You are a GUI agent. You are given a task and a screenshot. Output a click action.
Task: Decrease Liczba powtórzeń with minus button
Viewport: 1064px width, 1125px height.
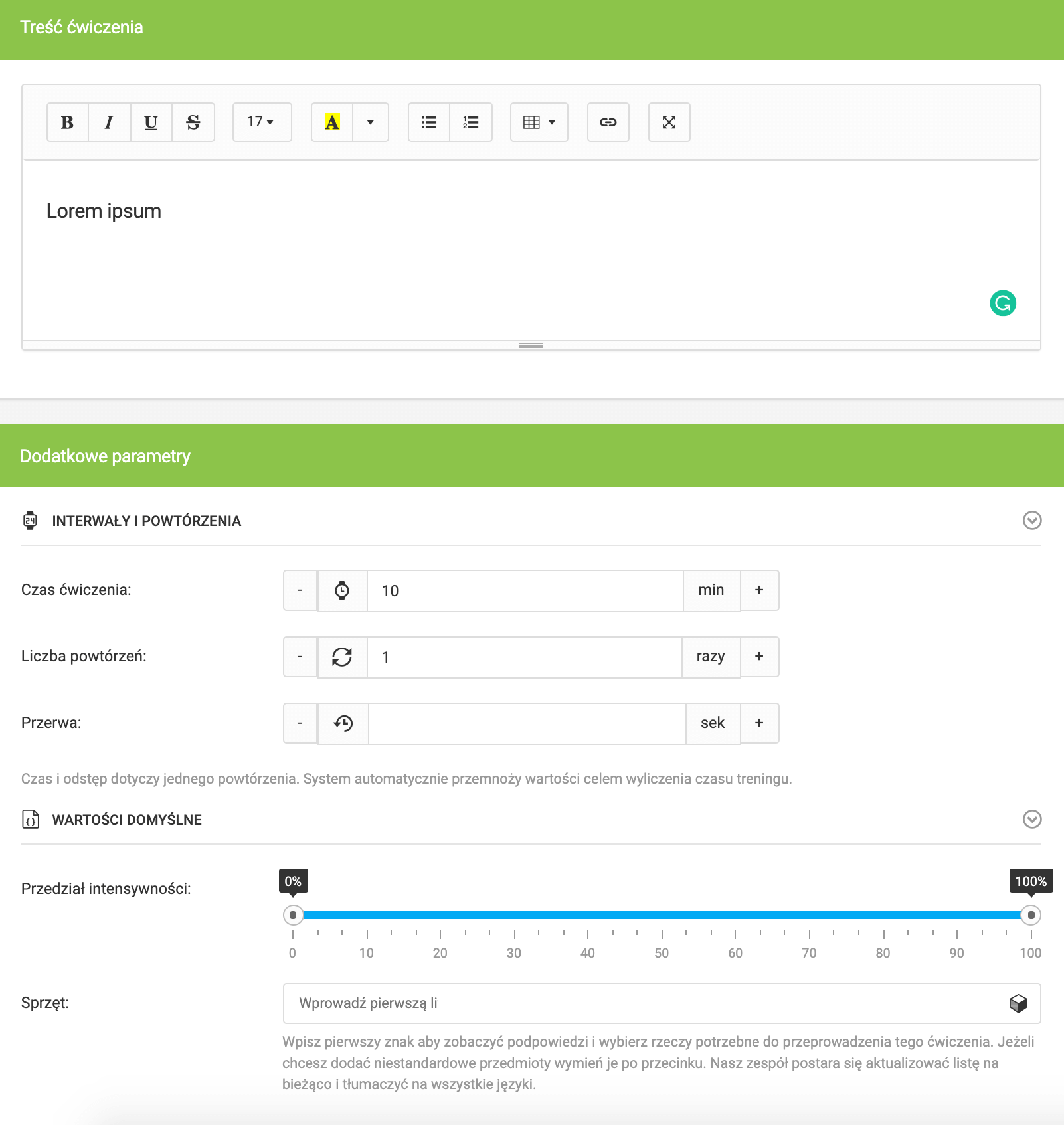pyautogui.click(x=300, y=657)
